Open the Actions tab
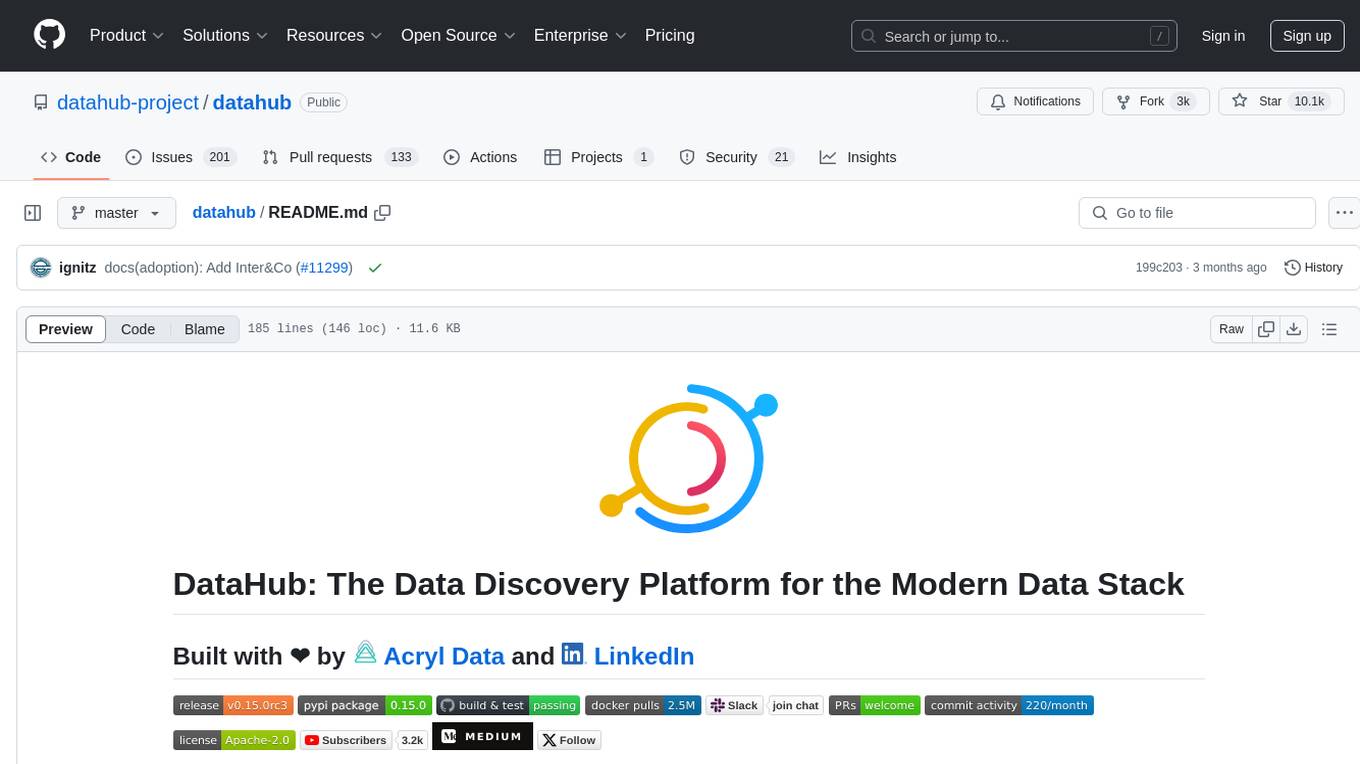The width and height of the screenshot is (1360, 764). click(x=480, y=157)
